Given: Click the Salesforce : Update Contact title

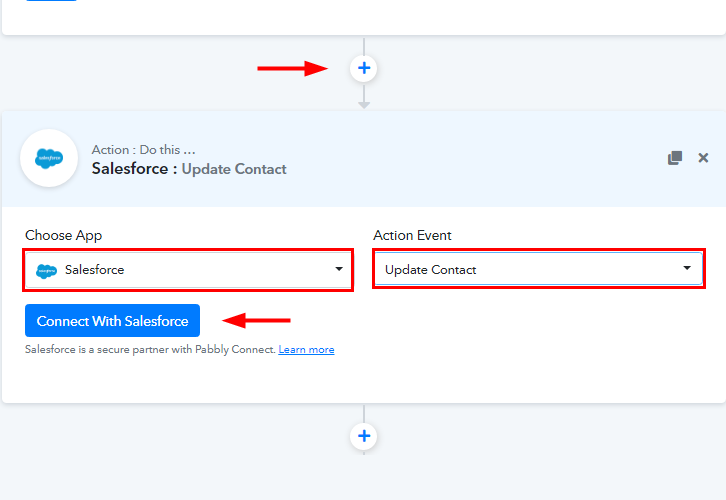Looking at the screenshot, I should click(x=189, y=169).
